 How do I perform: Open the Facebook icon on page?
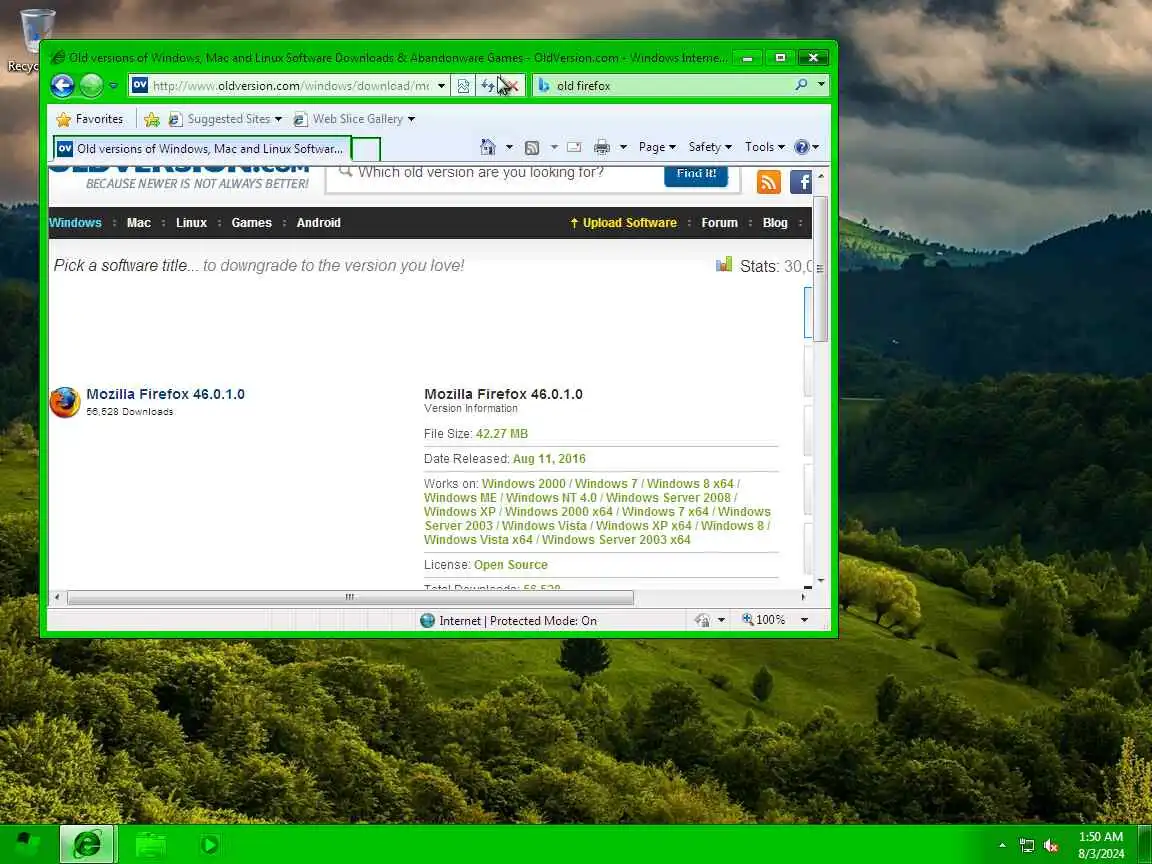point(801,182)
